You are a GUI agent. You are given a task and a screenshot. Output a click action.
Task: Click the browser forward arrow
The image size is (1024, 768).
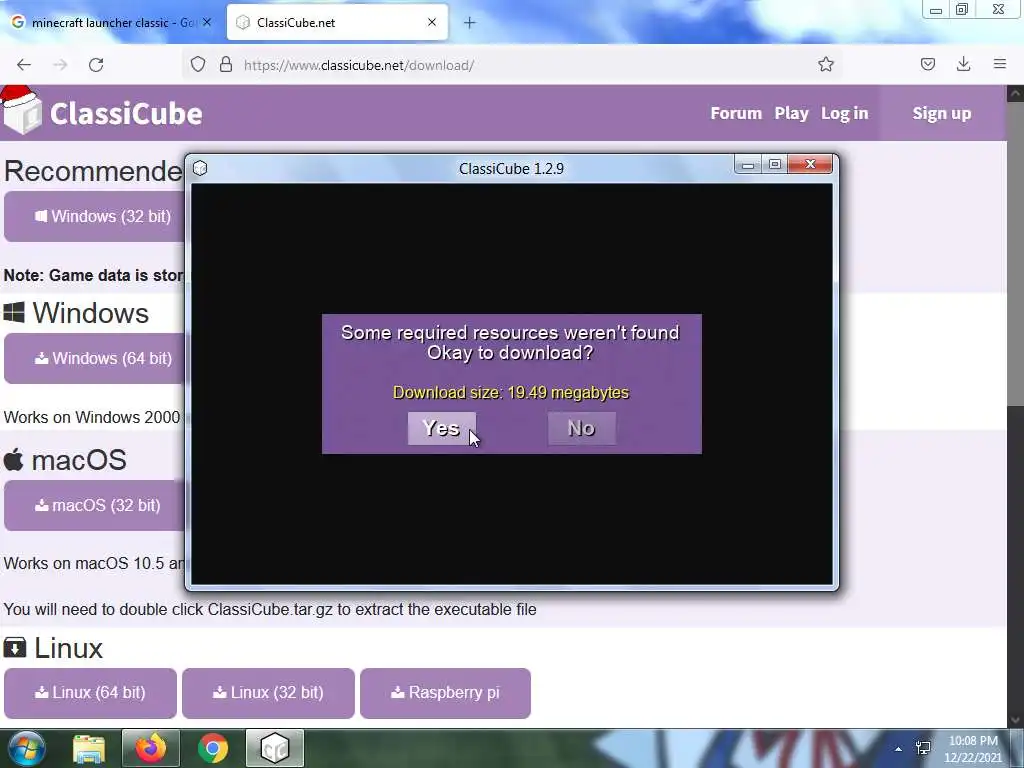tap(60, 65)
